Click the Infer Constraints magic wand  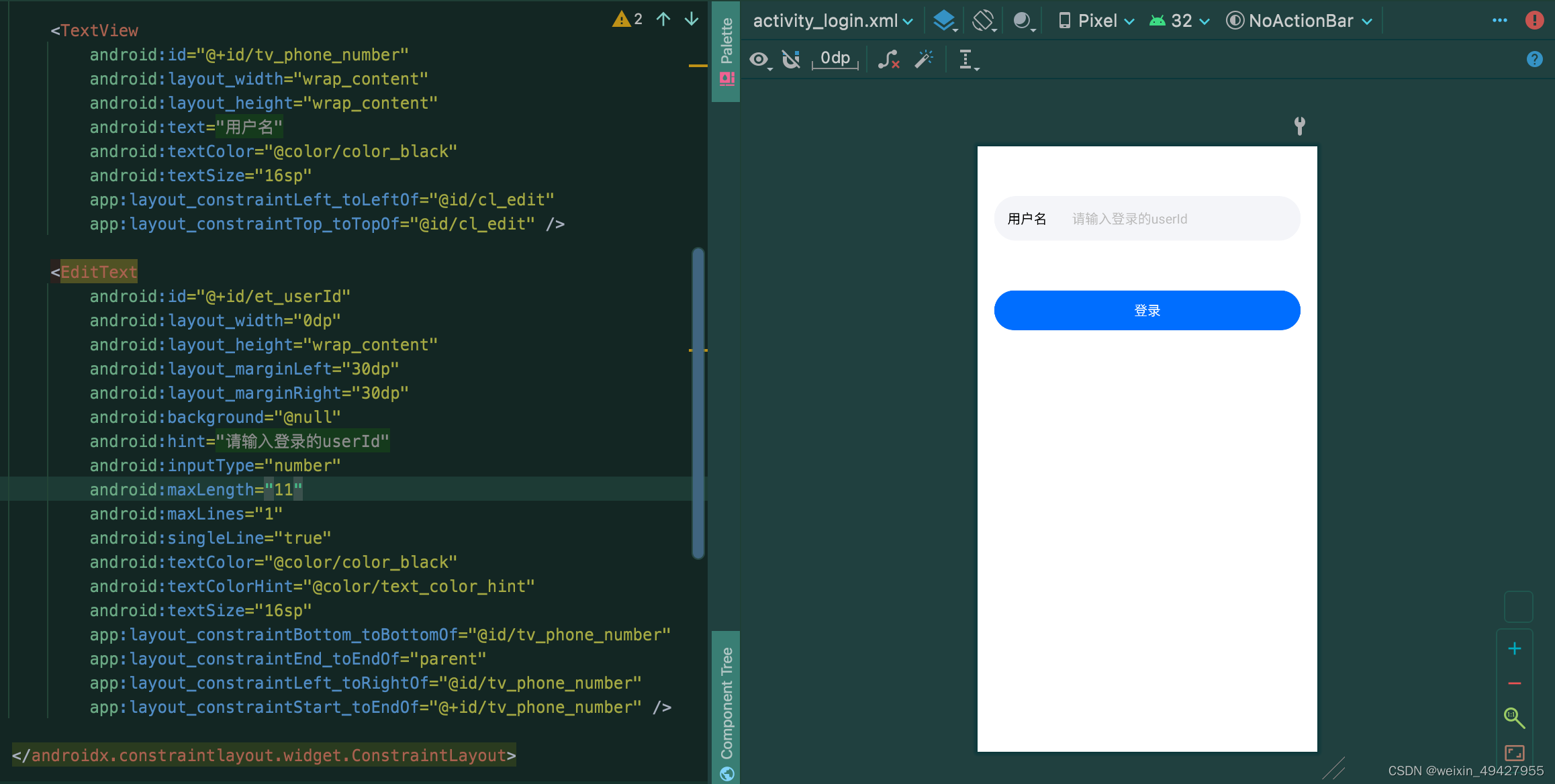coord(924,60)
